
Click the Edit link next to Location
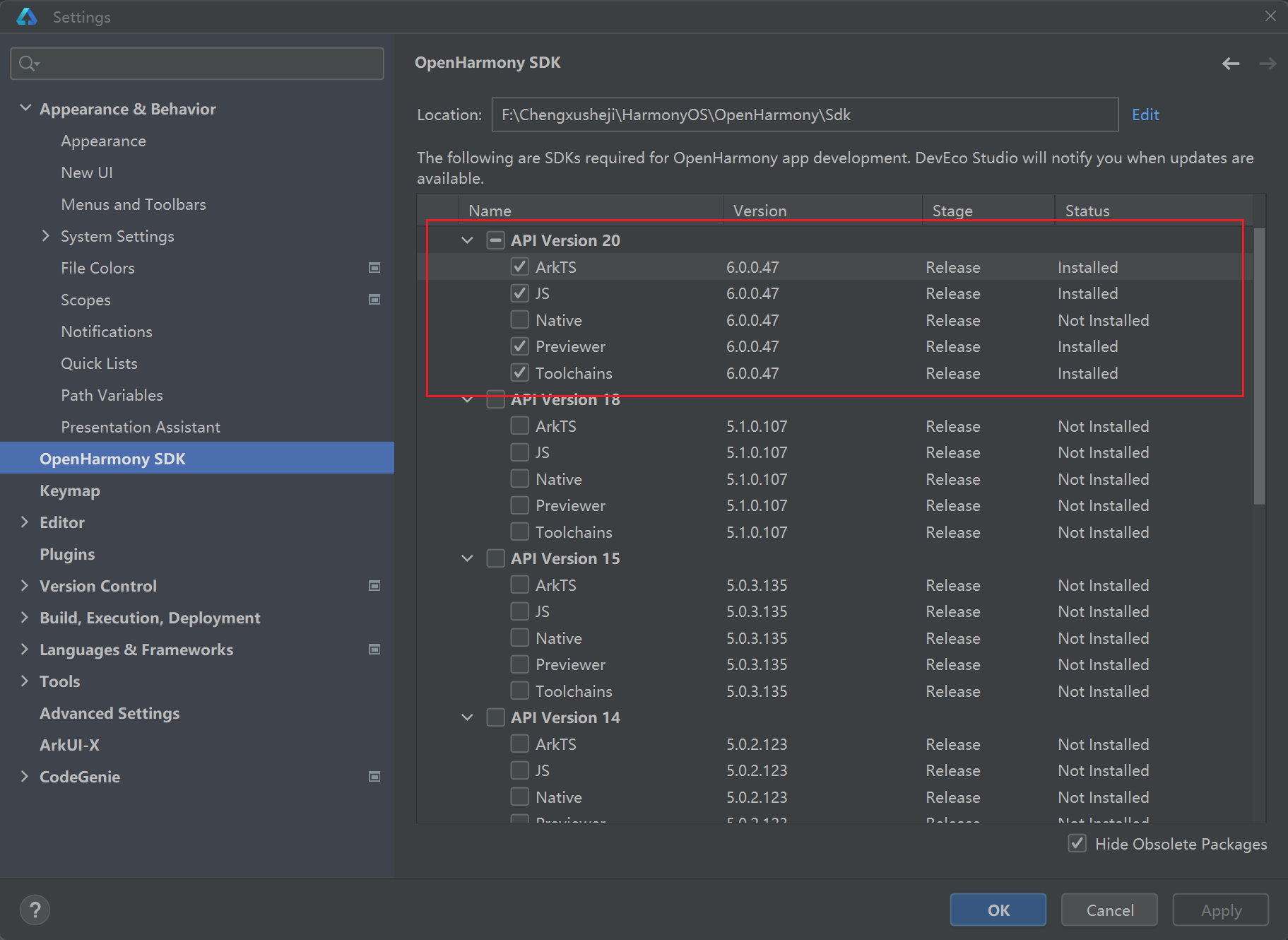coord(1145,114)
